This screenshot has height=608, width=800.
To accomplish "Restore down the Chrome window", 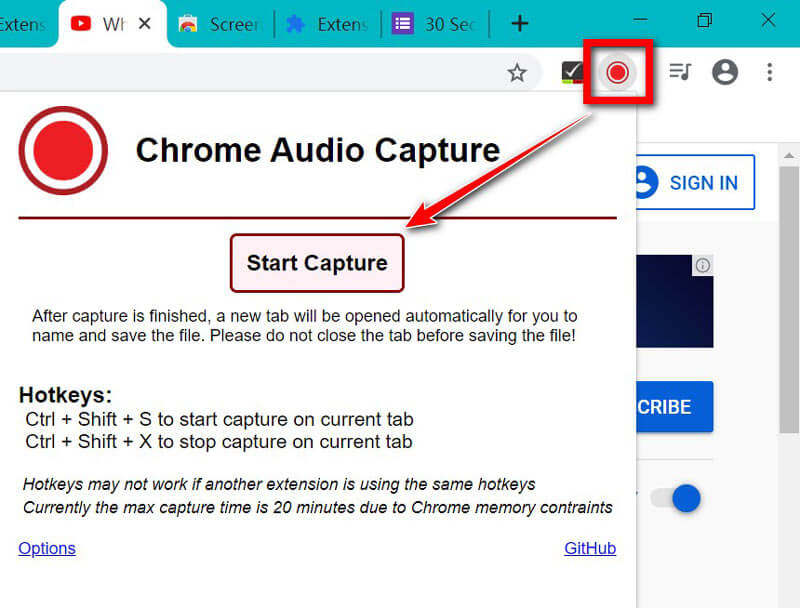I will coord(705,20).
